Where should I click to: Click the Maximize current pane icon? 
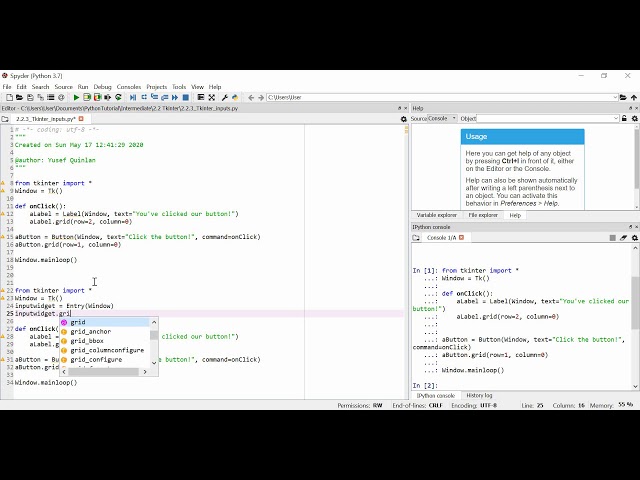click(x=200, y=97)
